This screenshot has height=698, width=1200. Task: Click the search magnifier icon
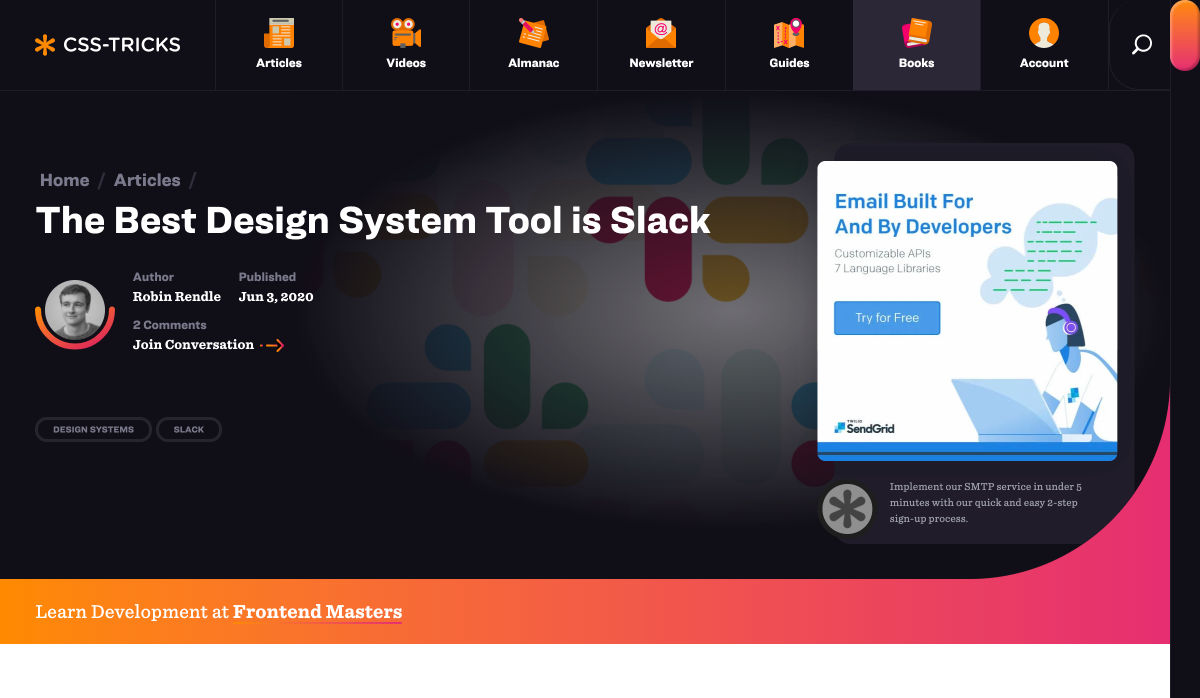click(1141, 45)
